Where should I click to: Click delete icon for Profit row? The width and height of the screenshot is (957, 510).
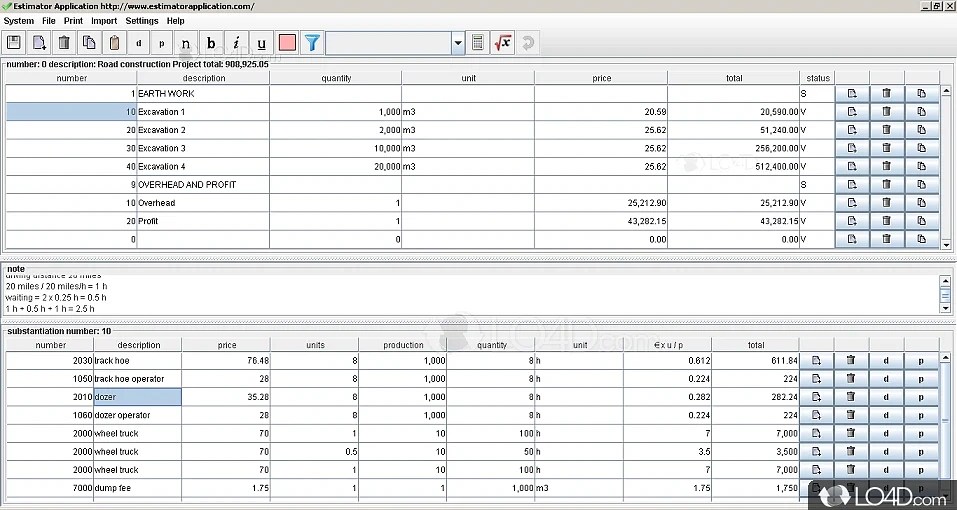point(887,221)
